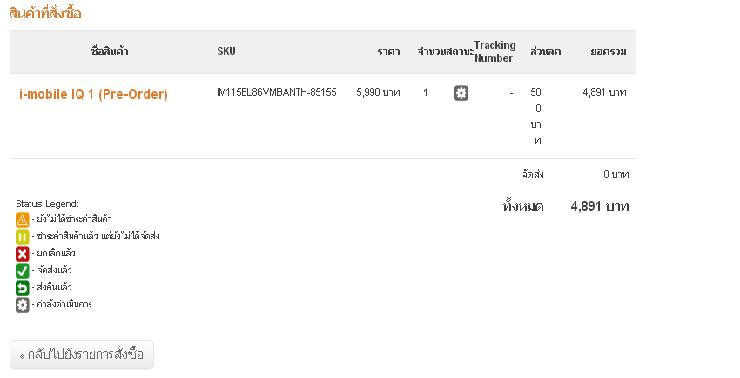Screen dimensions: 740x378
Task: Click the yellow pause paid-not-shipped legend icon
Action: coord(22,236)
